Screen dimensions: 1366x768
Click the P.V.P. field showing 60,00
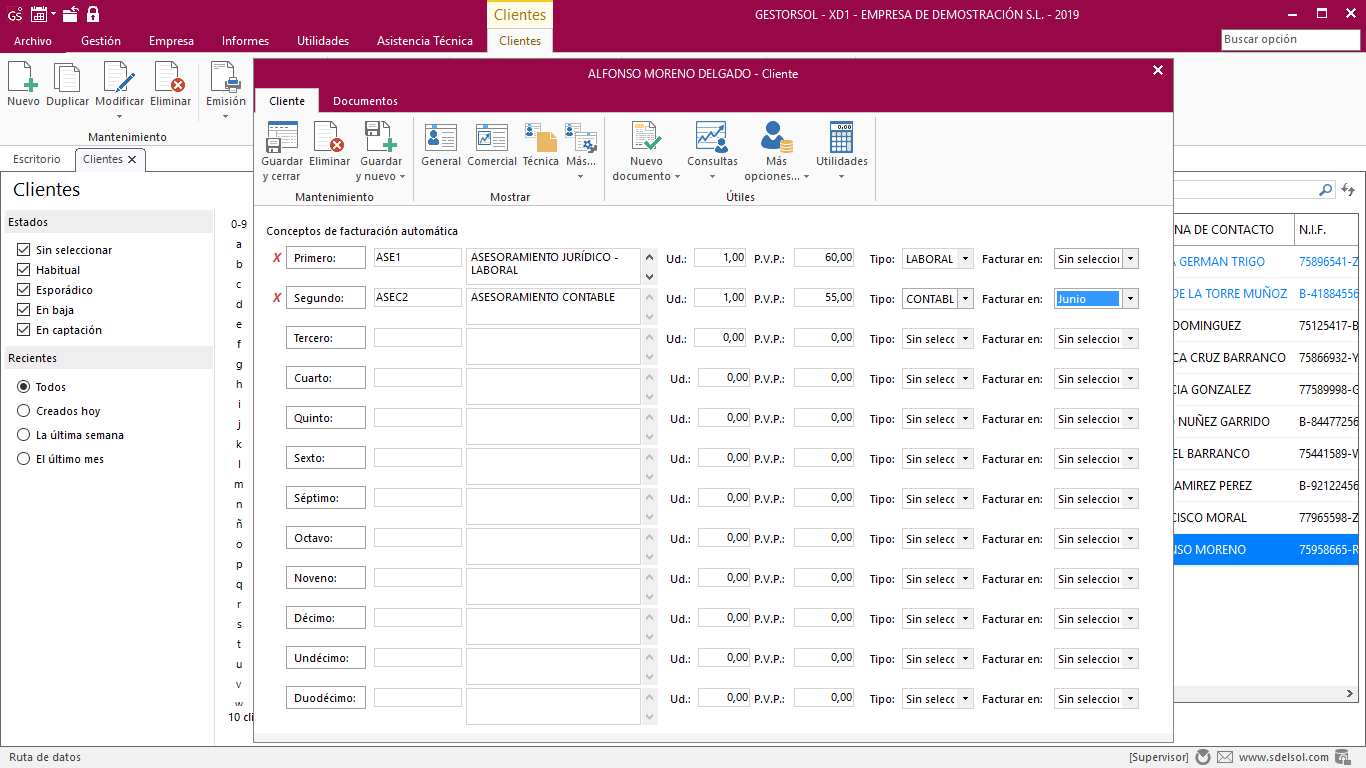(825, 258)
